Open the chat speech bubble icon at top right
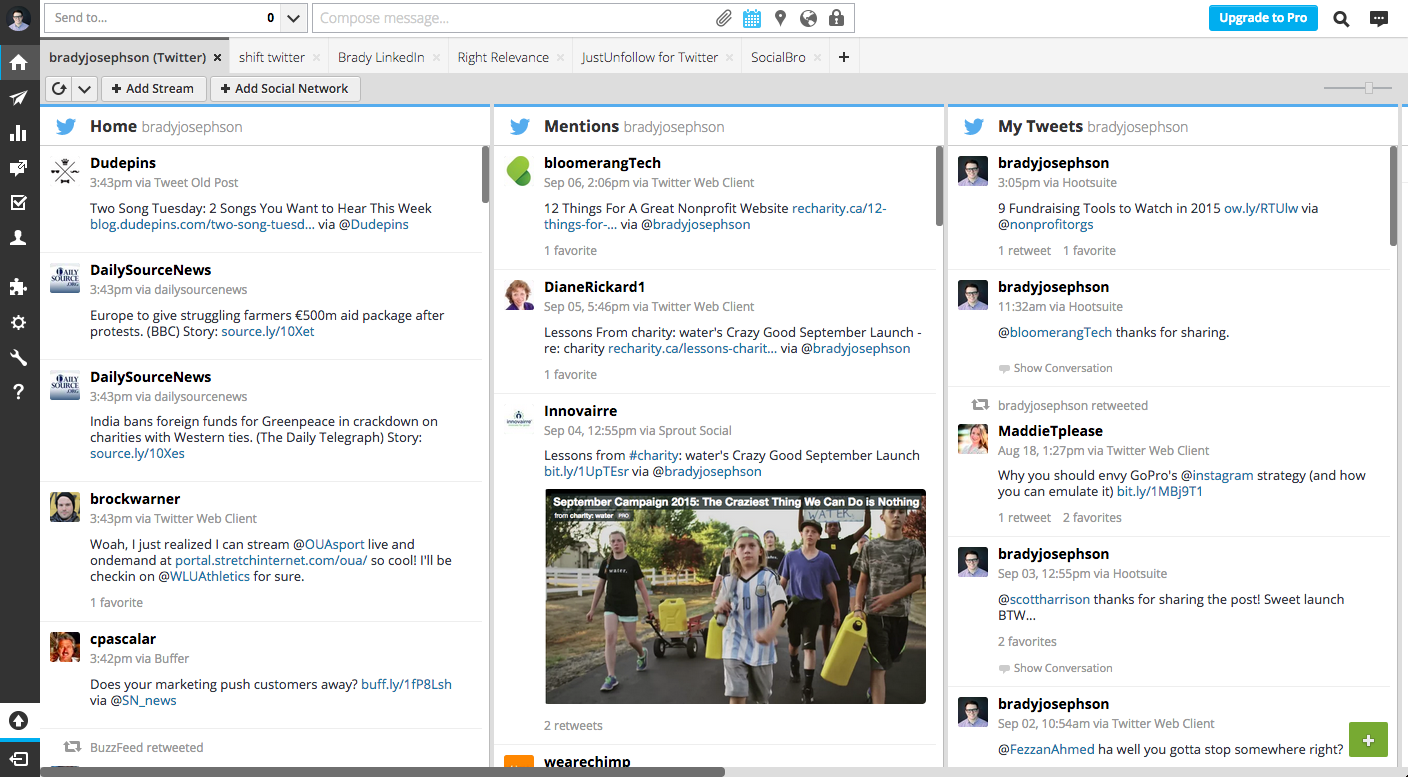Viewport: 1408px width, 777px height. point(1379,18)
